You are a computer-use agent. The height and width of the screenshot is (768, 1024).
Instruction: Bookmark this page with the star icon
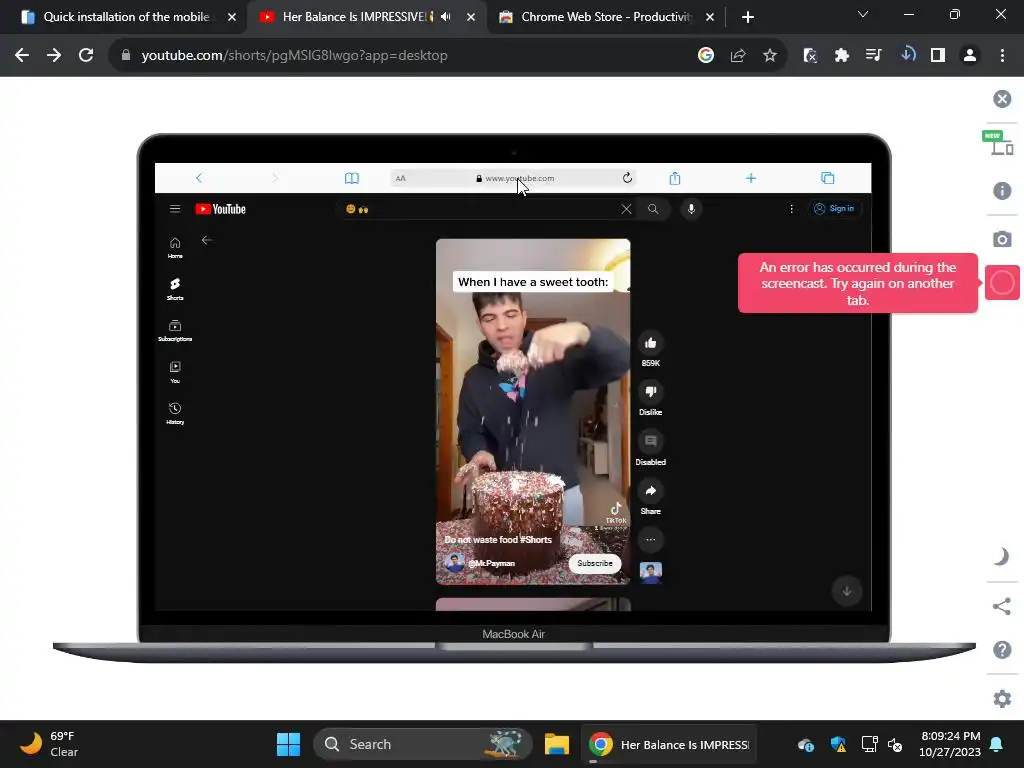(770, 56)
